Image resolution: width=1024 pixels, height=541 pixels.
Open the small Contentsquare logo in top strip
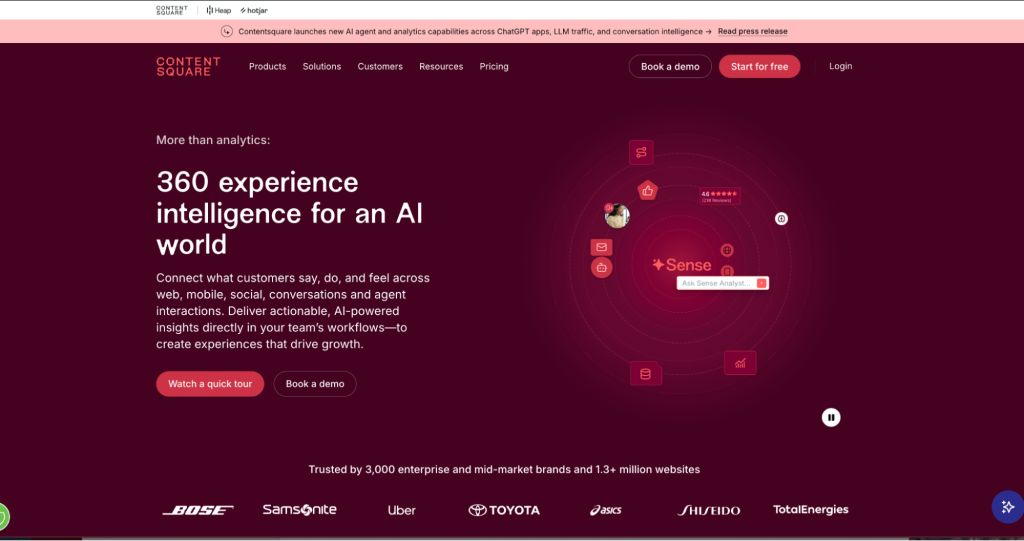(172, 10)
